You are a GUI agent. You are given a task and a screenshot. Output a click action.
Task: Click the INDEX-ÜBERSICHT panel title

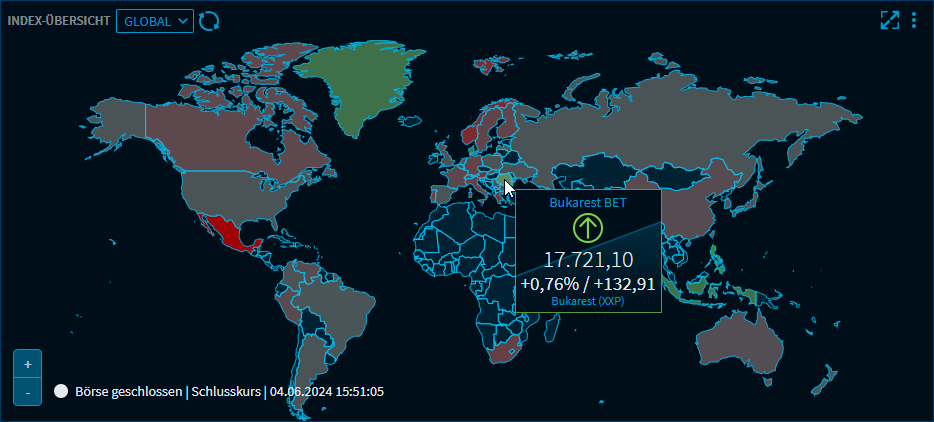pos(58,21)
